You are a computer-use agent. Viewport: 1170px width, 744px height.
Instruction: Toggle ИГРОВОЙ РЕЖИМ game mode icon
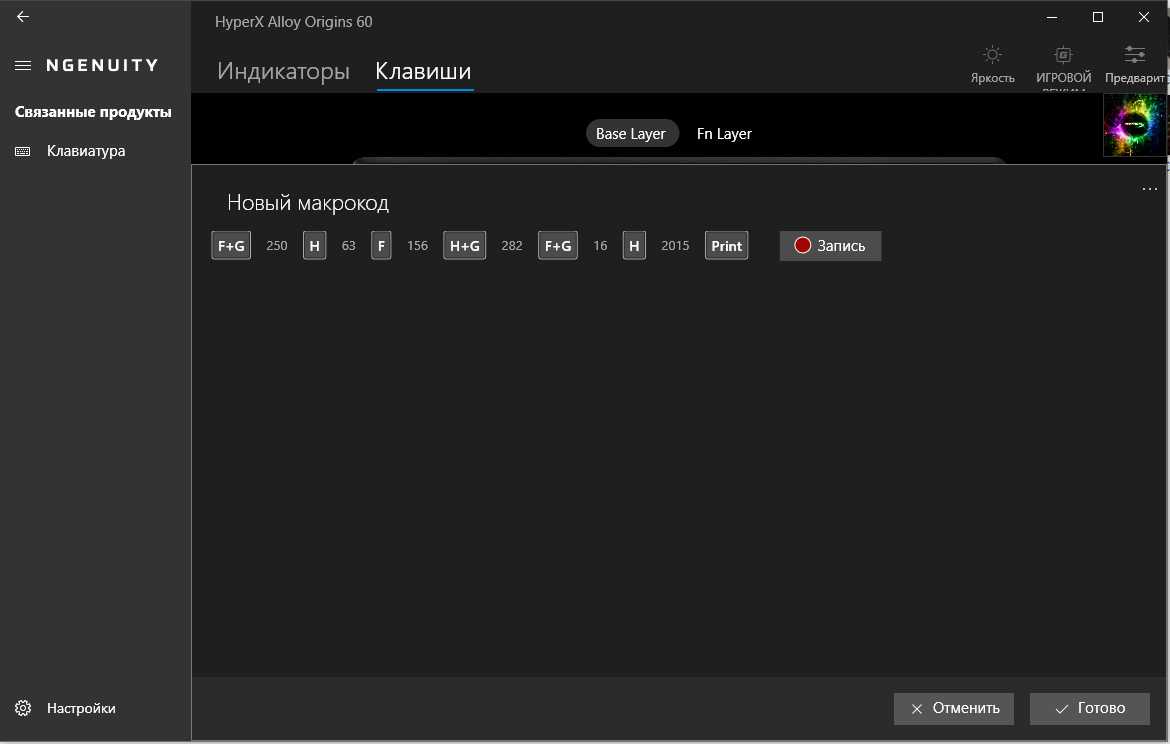(1063, 55)
